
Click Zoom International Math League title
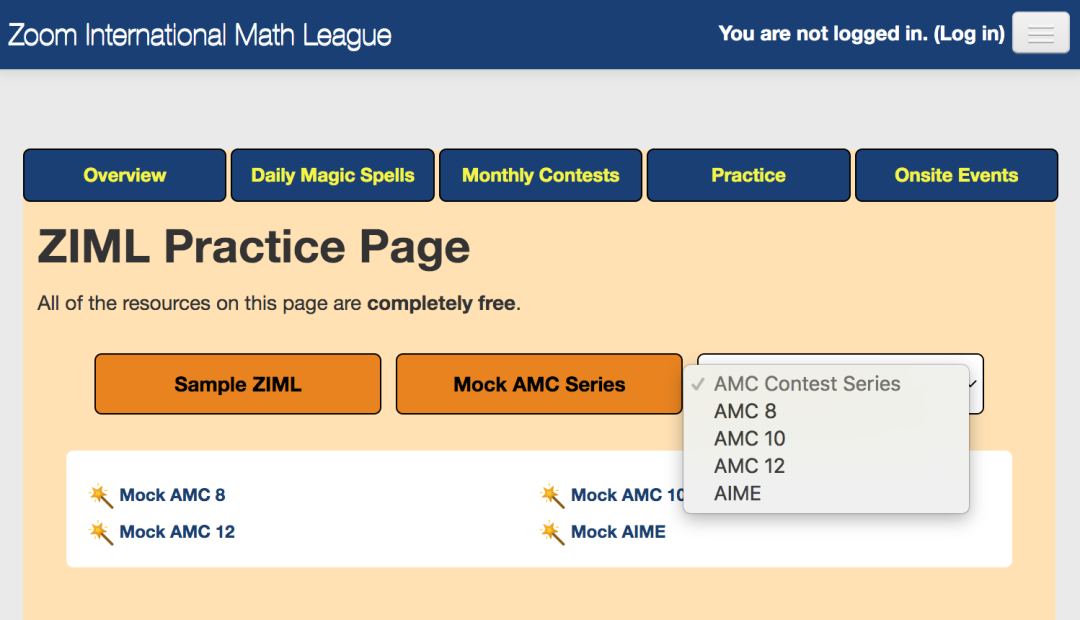[200, 36]
